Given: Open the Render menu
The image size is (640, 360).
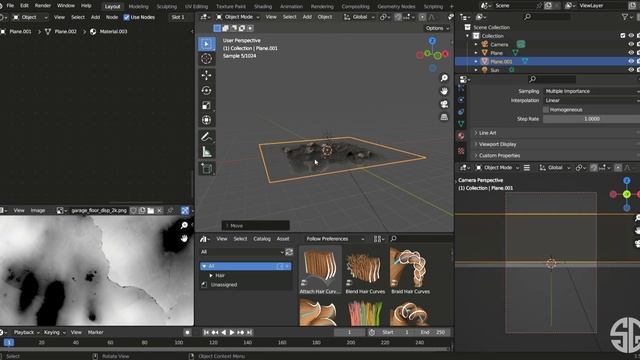Looking at the screenshot, I should 43,6.
